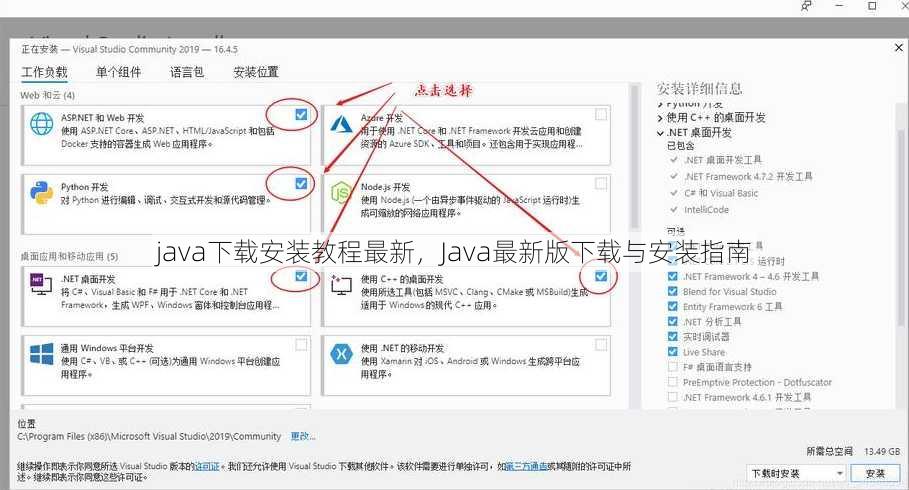The width and height of the screenshot is (909, 490).
Task: Switch to the 工作负载 tab
Action: [x=44, y=72]
